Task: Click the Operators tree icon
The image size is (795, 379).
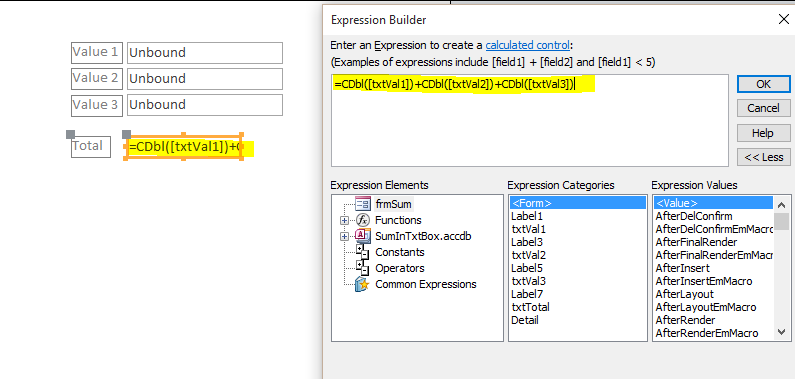Action: pos(362,269)
